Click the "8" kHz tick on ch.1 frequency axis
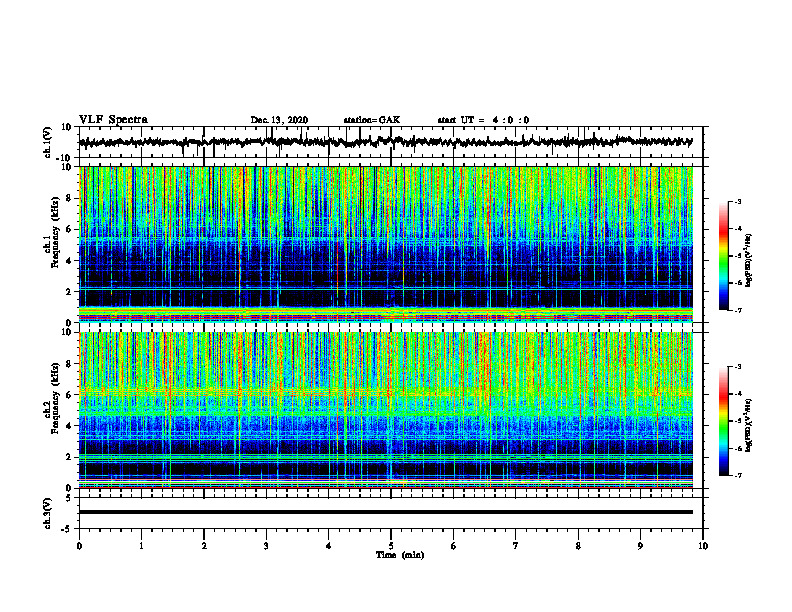This screenshot has width=792, height=612. pyautogui.click(x=69, y=198)
